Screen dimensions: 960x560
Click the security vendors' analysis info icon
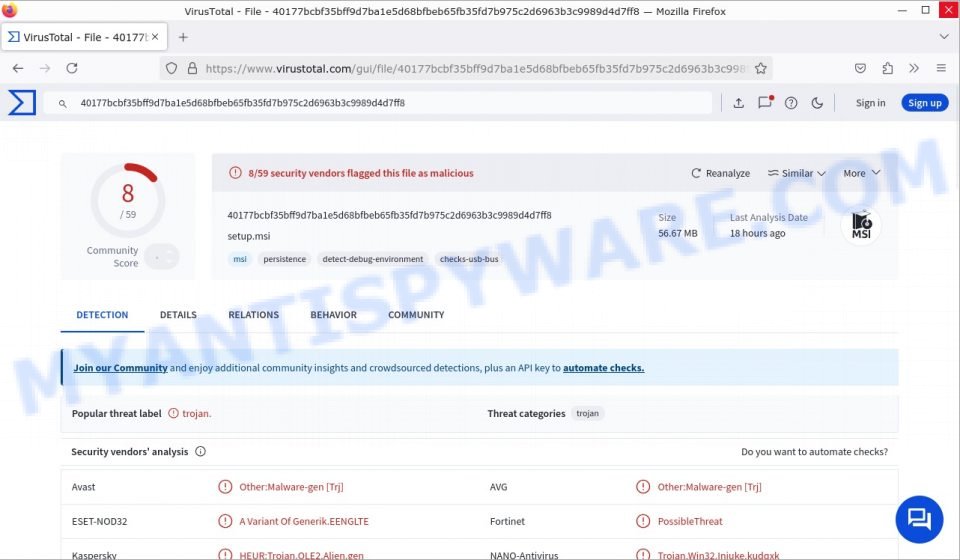[200, 451]
